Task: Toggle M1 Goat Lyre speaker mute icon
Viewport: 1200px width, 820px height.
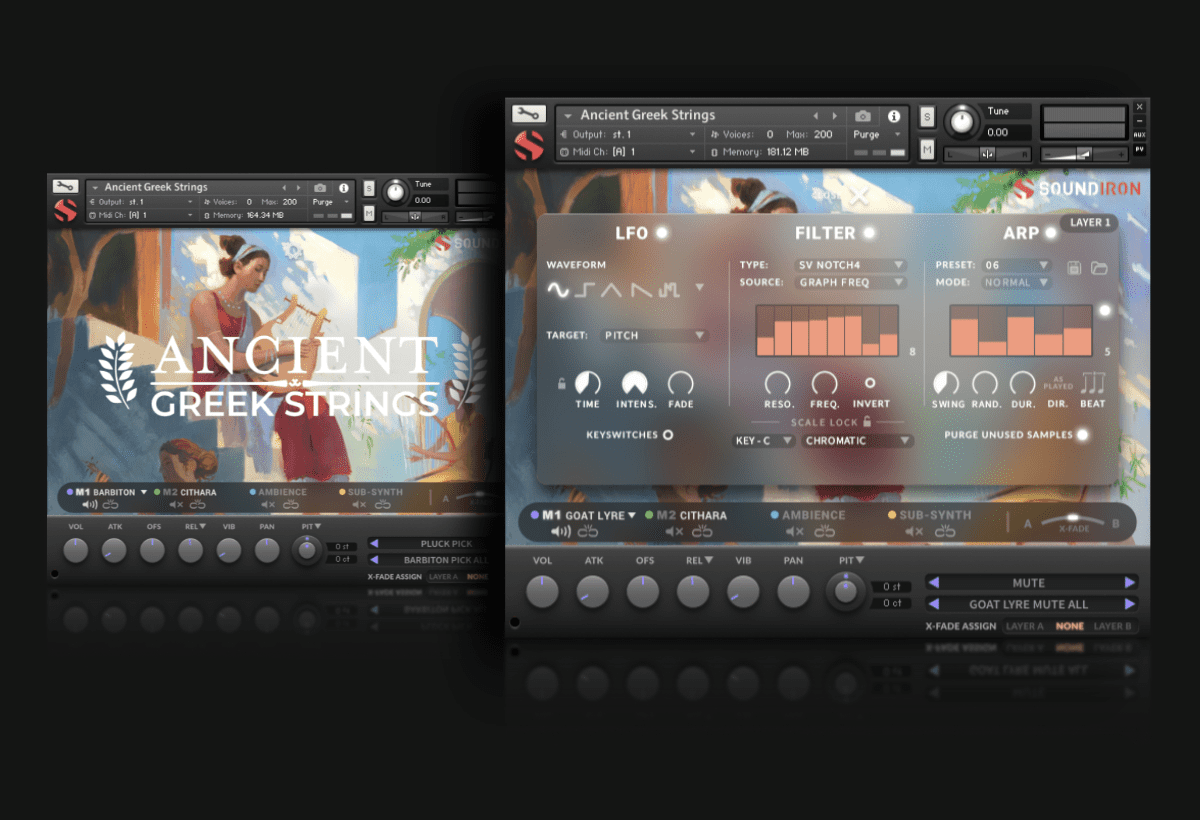Action: 562,532
